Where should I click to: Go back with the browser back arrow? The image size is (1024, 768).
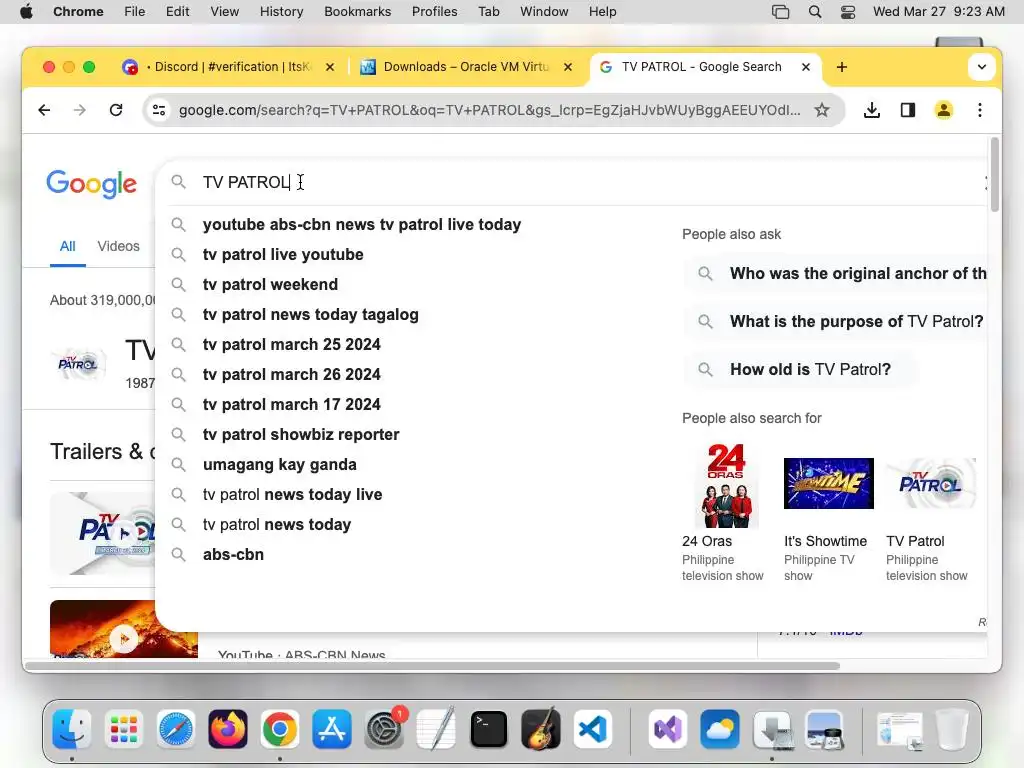click(44, 110)
